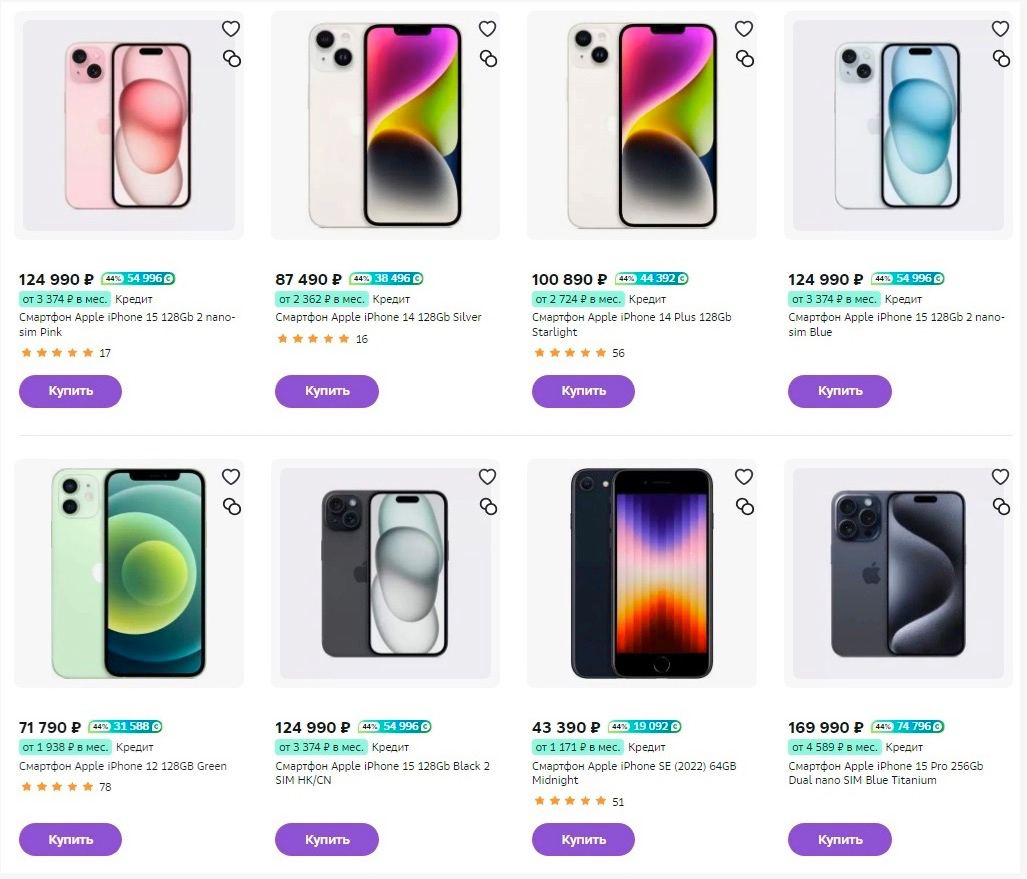Favorite the iPhone SE (2022) Midnight
The width and height of the screenshot is (1027, 879).
tap(744, 477)
